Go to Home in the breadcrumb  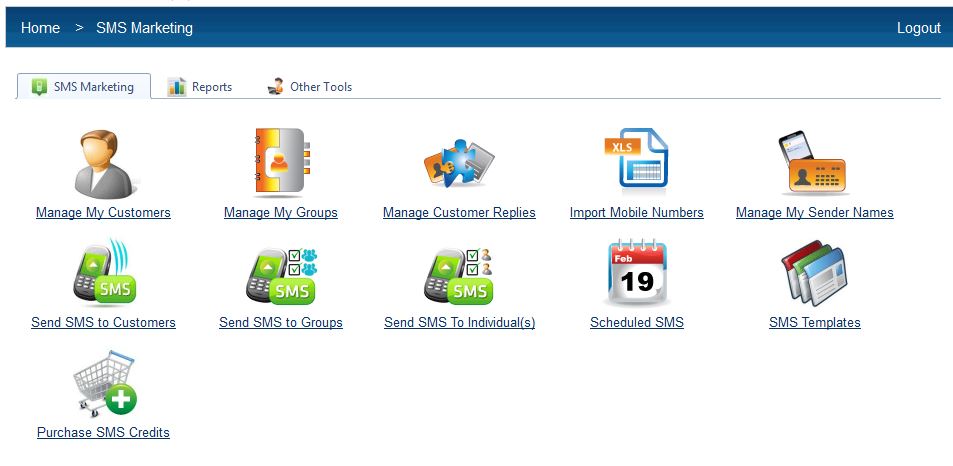tap(40, 28)
